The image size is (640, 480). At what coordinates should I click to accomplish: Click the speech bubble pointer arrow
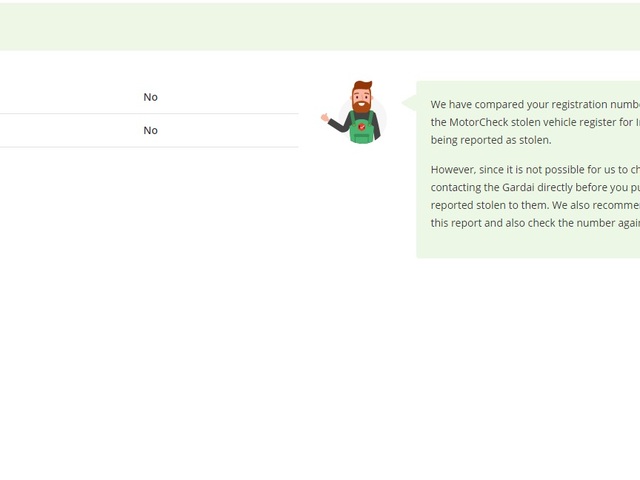point(409,102)
